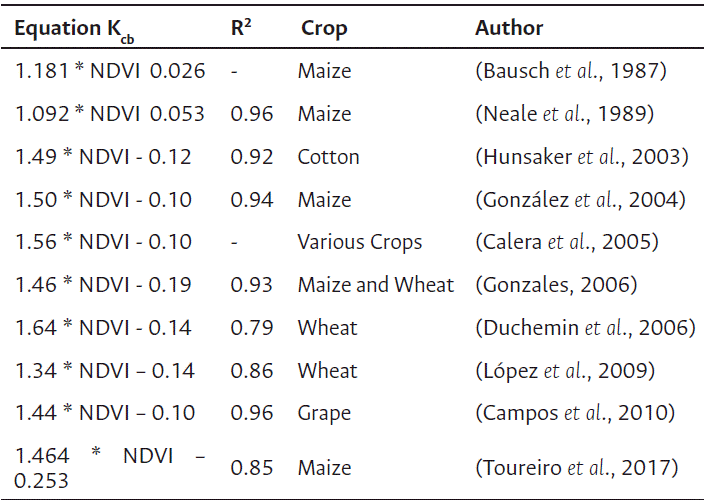
Task: Click the López et al., 2009 citation
Action: (565, 371)
